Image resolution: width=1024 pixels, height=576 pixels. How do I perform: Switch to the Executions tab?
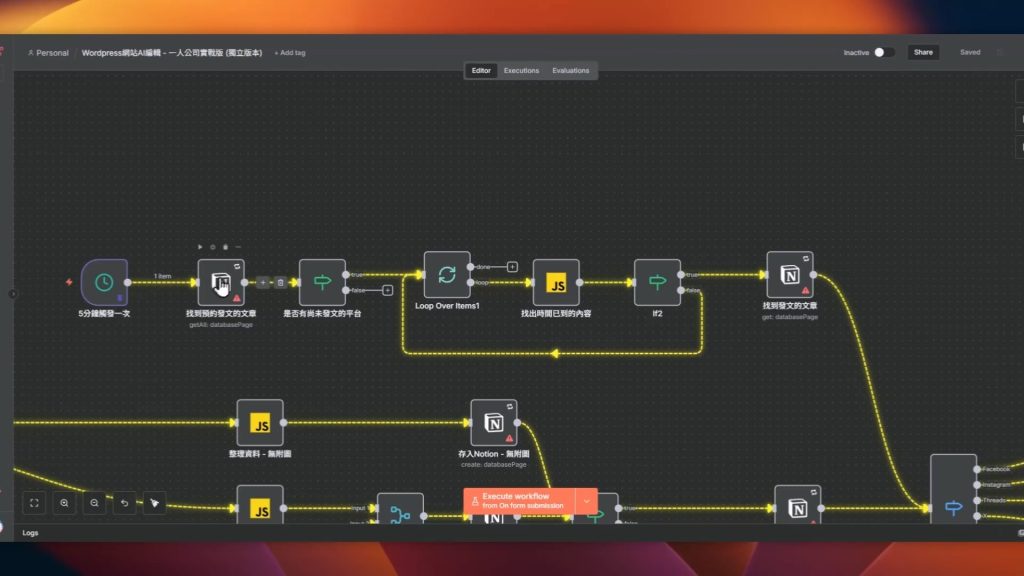pyautogui.click(x=521, y=70)
